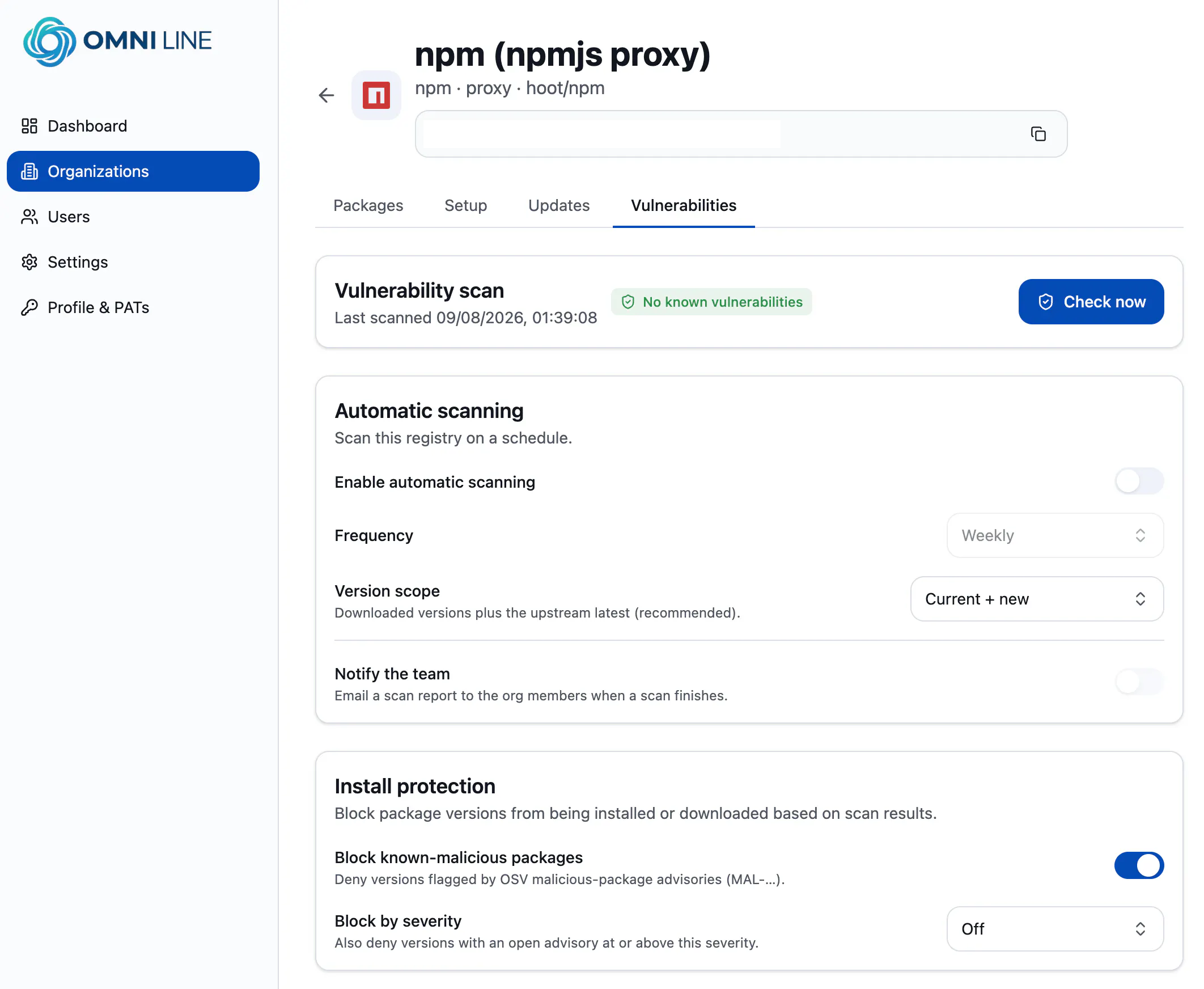Switch to the Packages tab
1204x989 pixels.
[x=368, y=206]
